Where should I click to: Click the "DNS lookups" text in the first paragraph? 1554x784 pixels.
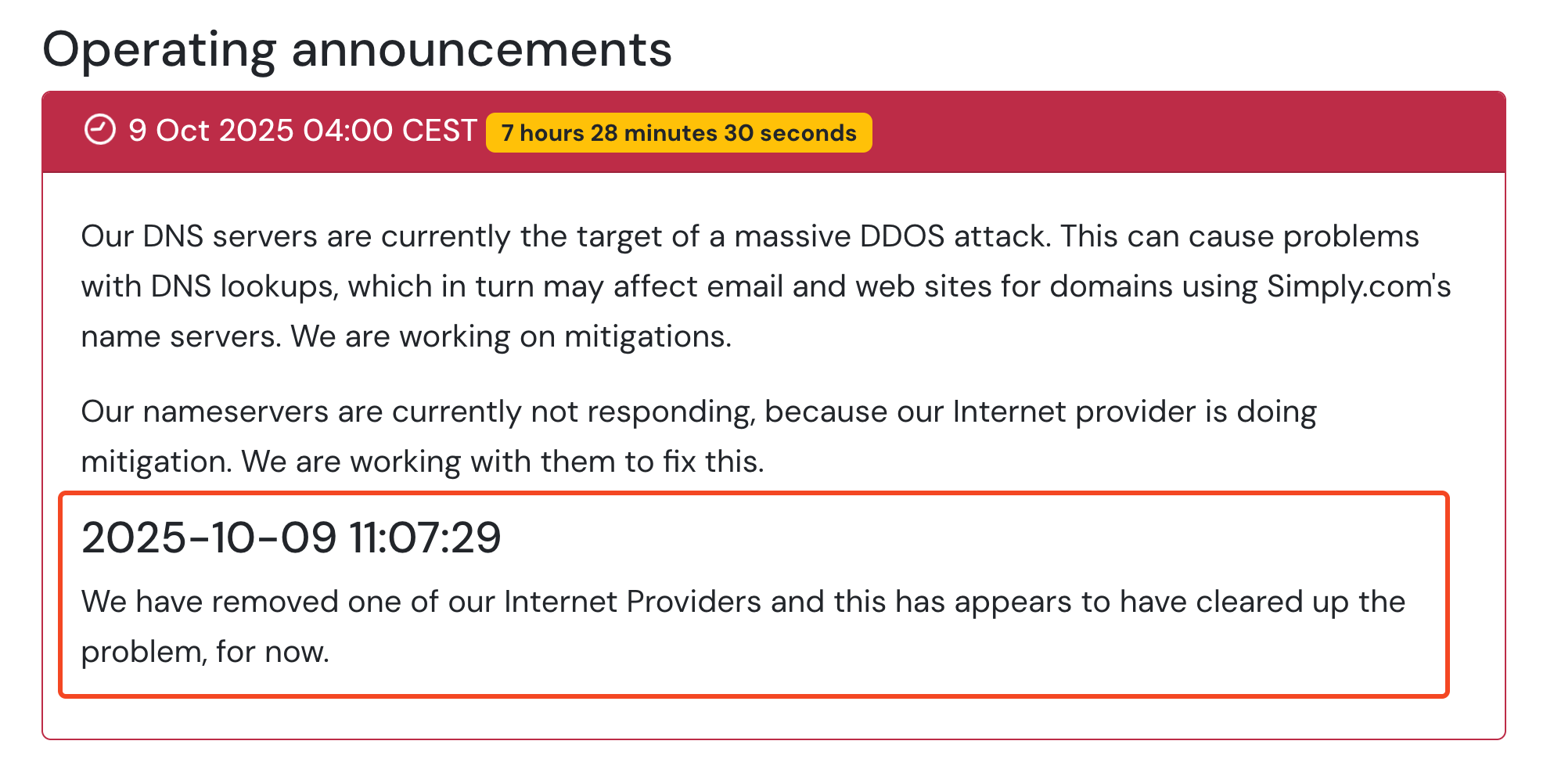pyautogui.click(x=243, y=286)
